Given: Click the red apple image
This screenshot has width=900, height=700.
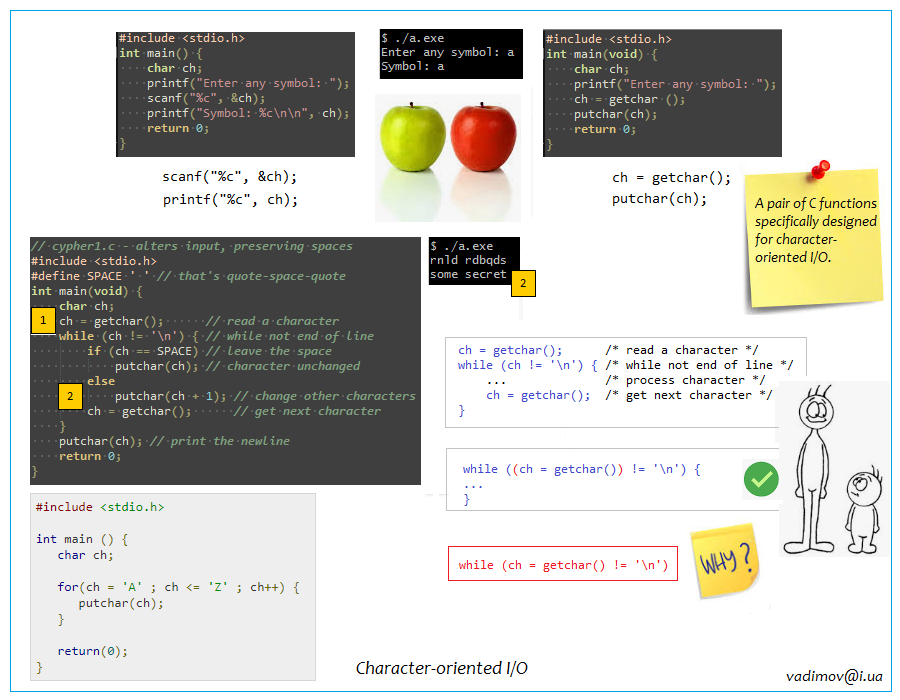Looking at the screenshot, I should tap(483, 137).
